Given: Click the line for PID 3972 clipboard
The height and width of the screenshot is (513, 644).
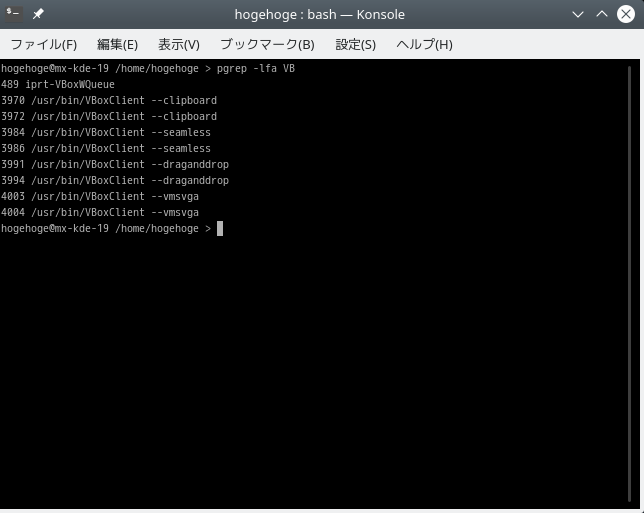Looking at the screenshot, I should pyautogui.click(x=109, y=116).
